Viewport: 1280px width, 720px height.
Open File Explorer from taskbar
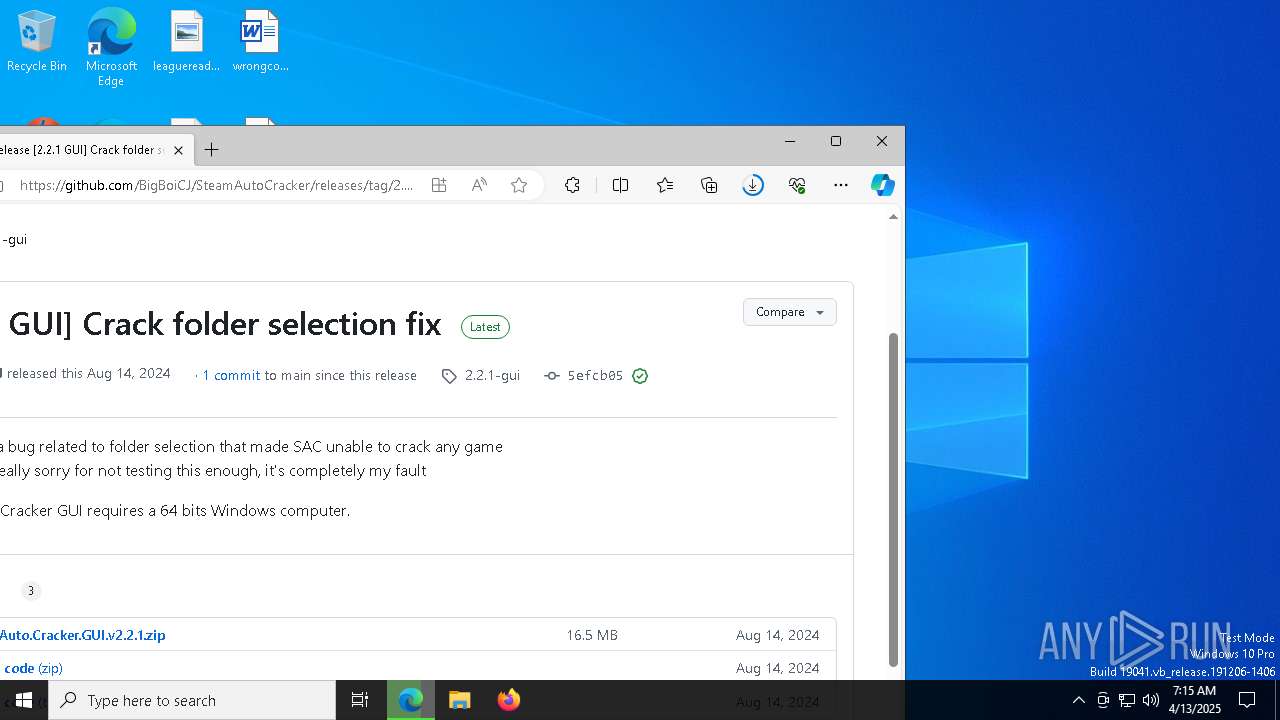tap(460, 700)
